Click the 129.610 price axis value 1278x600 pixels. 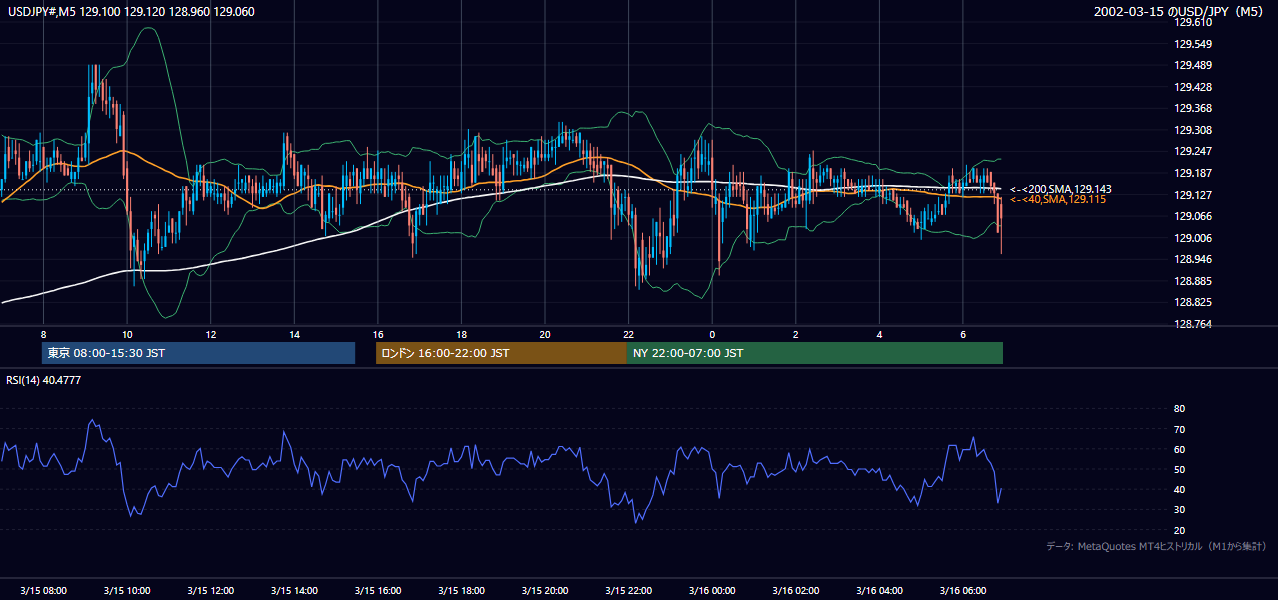tap(1193, 23)
